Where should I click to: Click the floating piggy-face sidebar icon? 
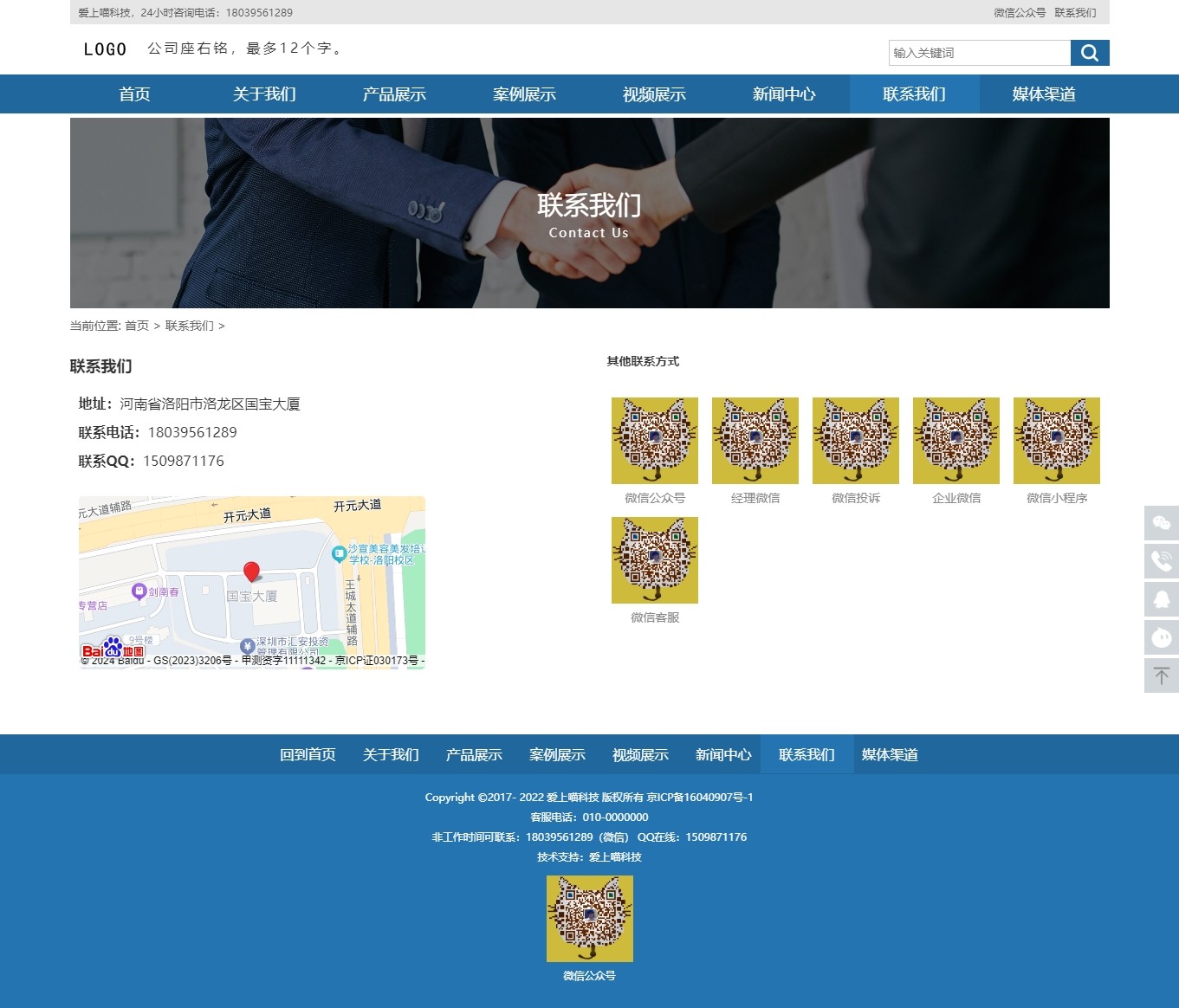click(1162, 637)
